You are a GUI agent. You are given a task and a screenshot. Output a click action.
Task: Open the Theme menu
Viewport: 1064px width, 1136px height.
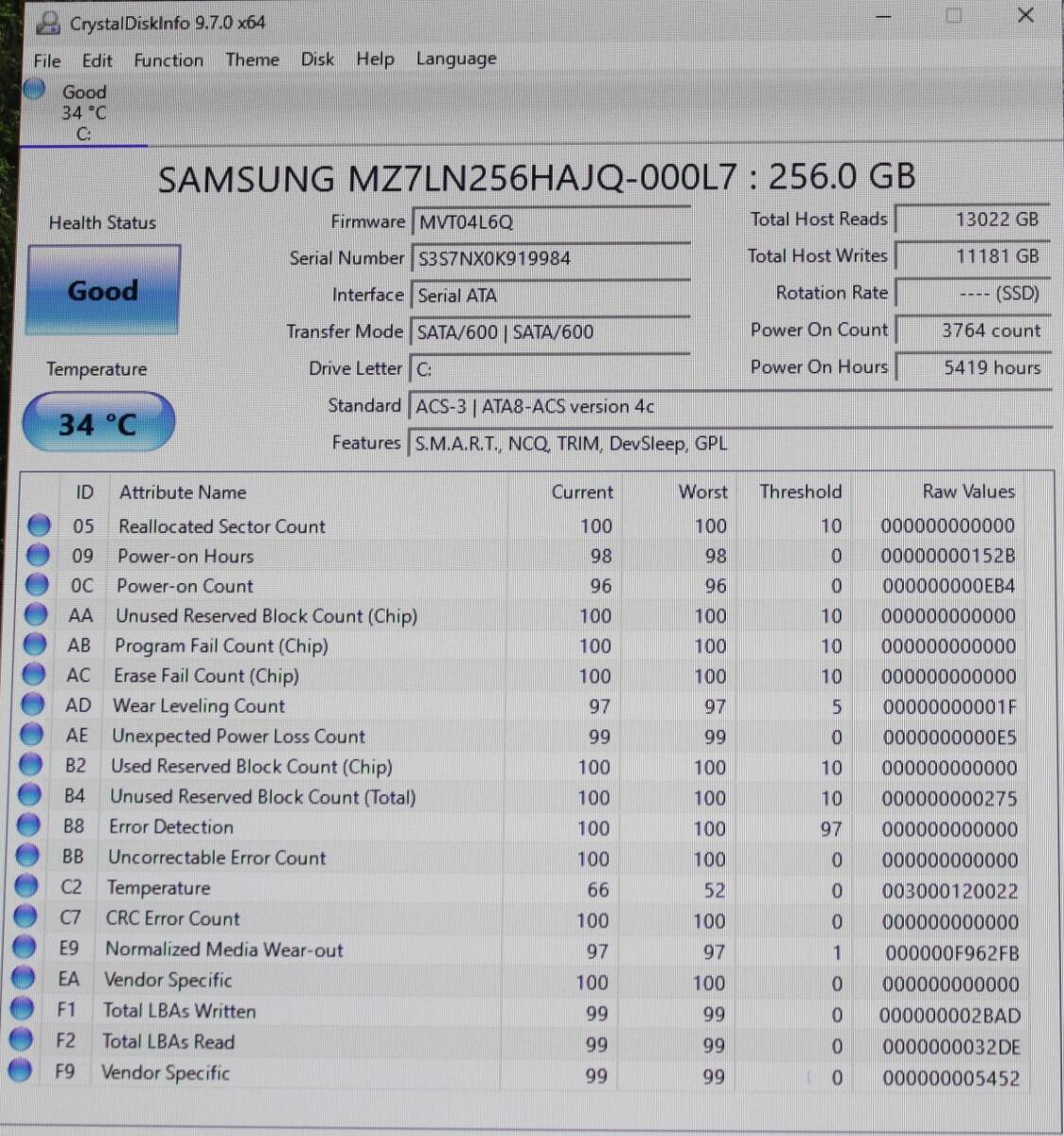(x=252, y=60)
